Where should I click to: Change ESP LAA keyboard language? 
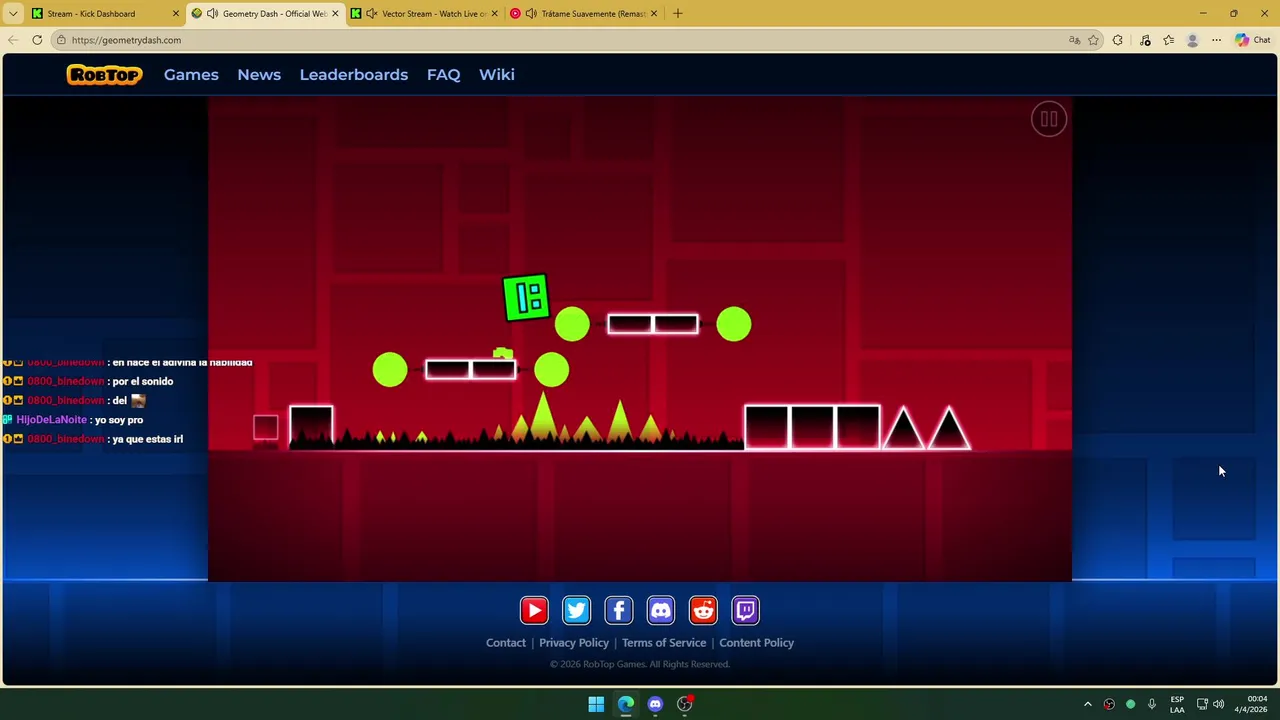tap(1177, 704)
